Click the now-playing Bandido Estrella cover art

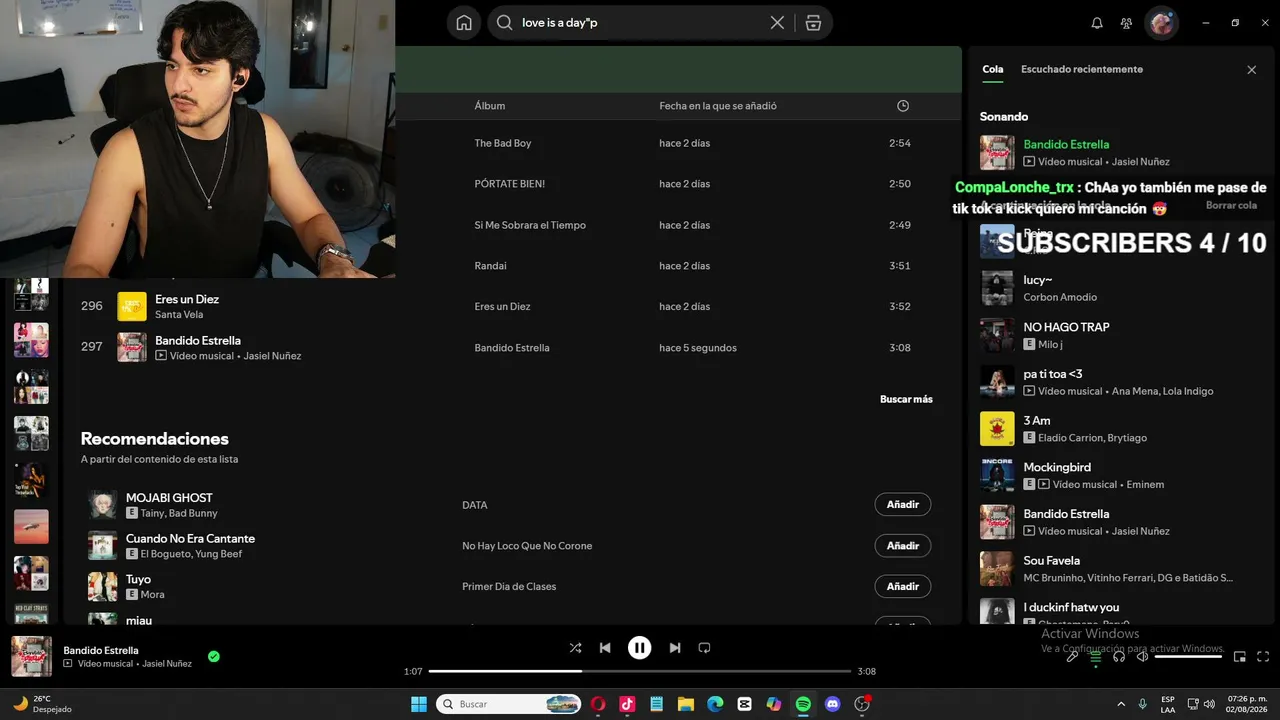click(x=32, y=657)
